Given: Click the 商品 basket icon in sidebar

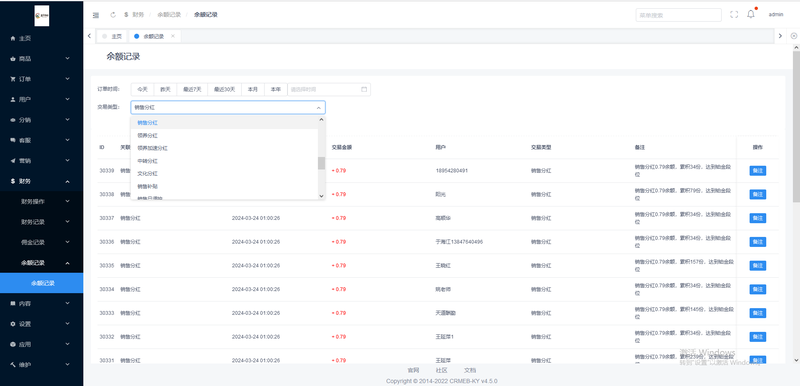Looking at the screenshot, I should 13,59.
